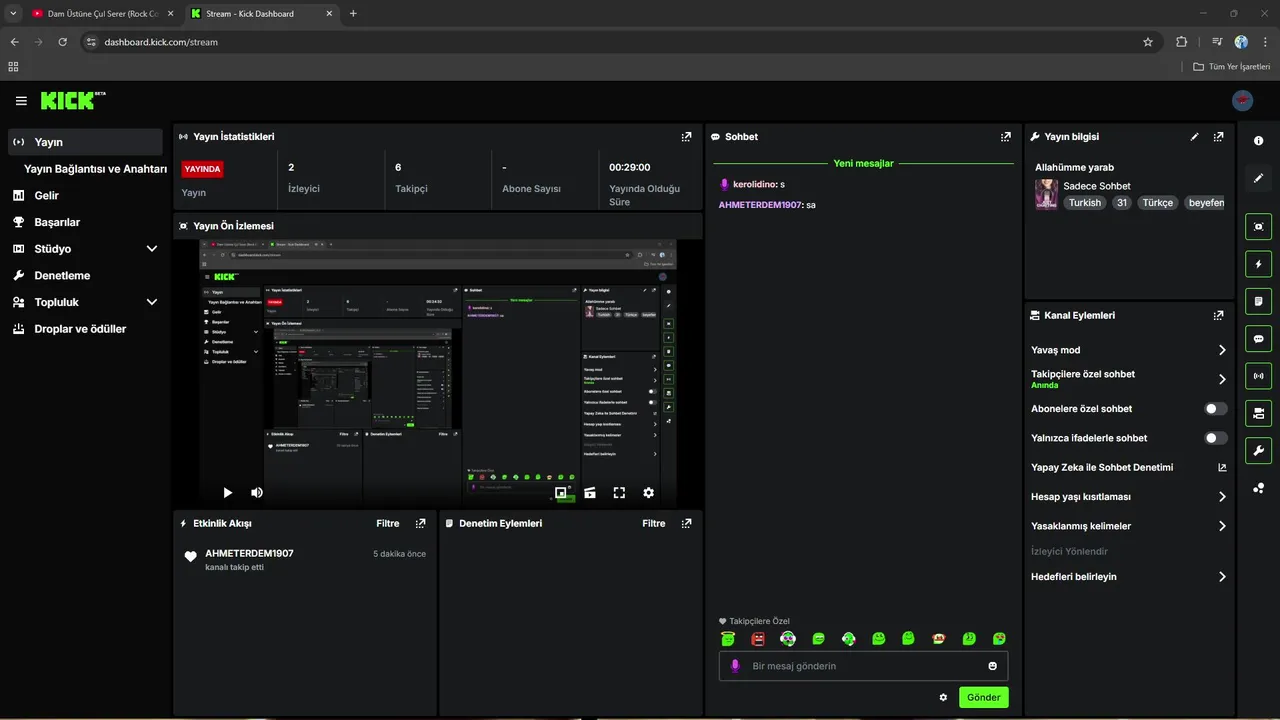This screenshot has width=1280, height=720.
Task: Toggle the chat bubble widget in the right rail
Action: pos(1259,338)
